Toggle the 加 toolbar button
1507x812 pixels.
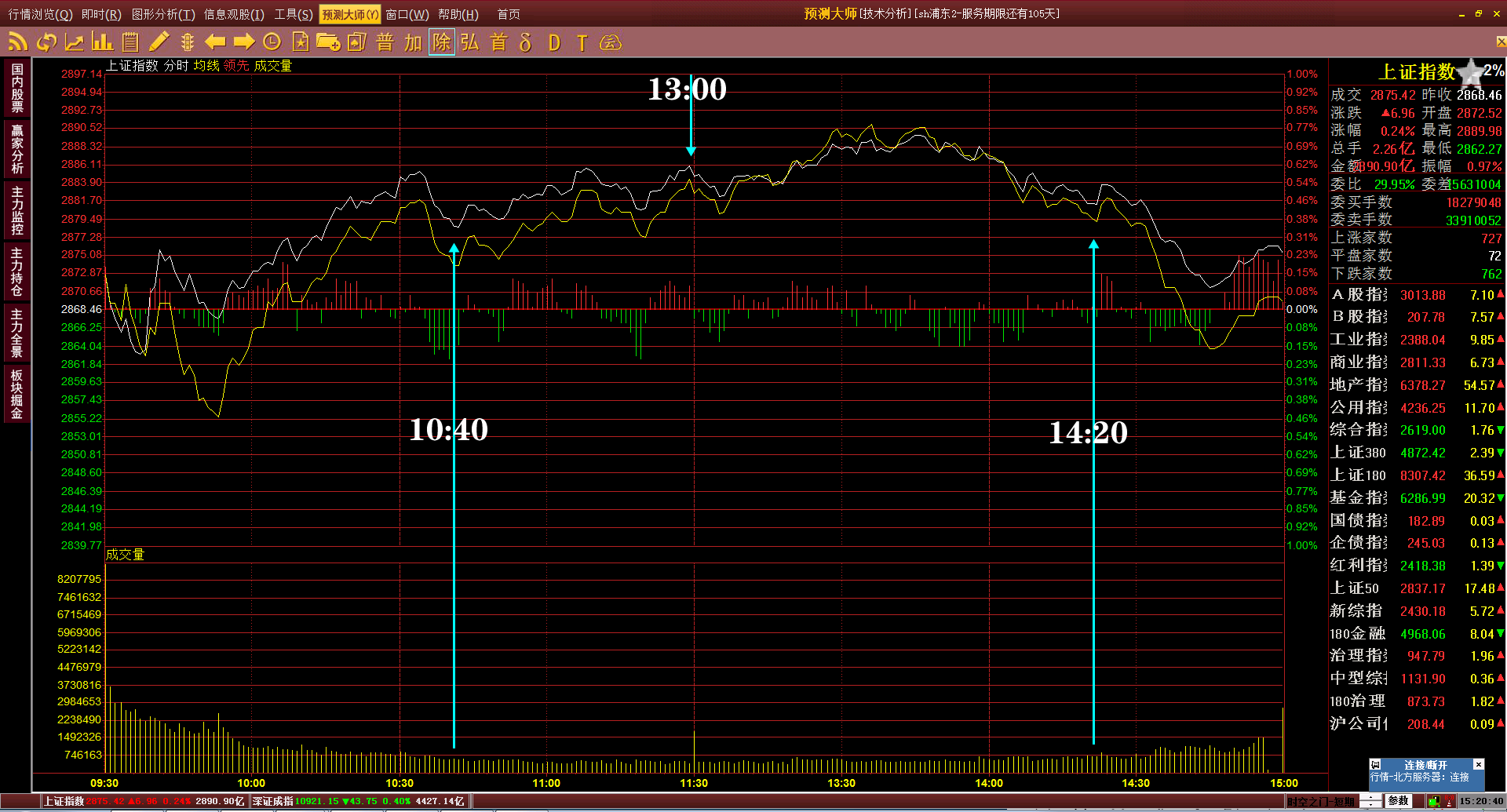click(x=414, y=42)
